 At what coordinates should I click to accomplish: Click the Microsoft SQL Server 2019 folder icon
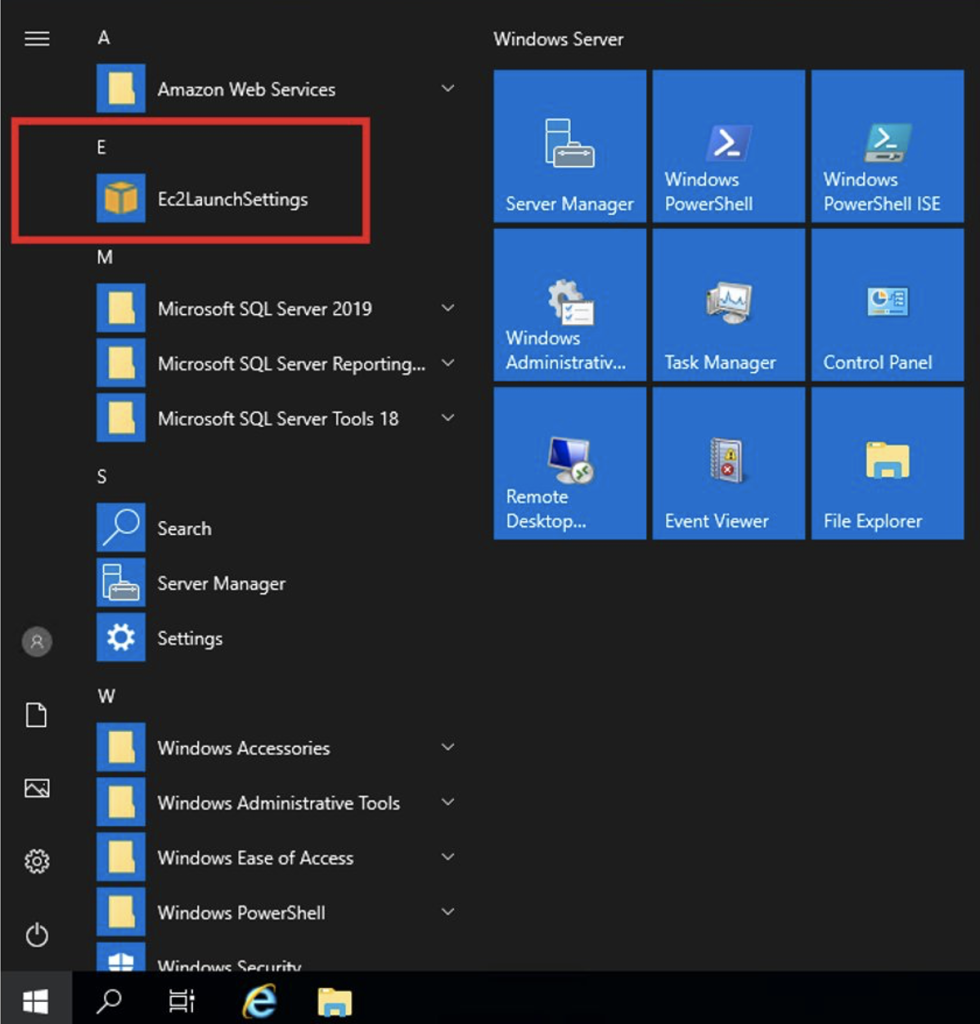point(121,308)
